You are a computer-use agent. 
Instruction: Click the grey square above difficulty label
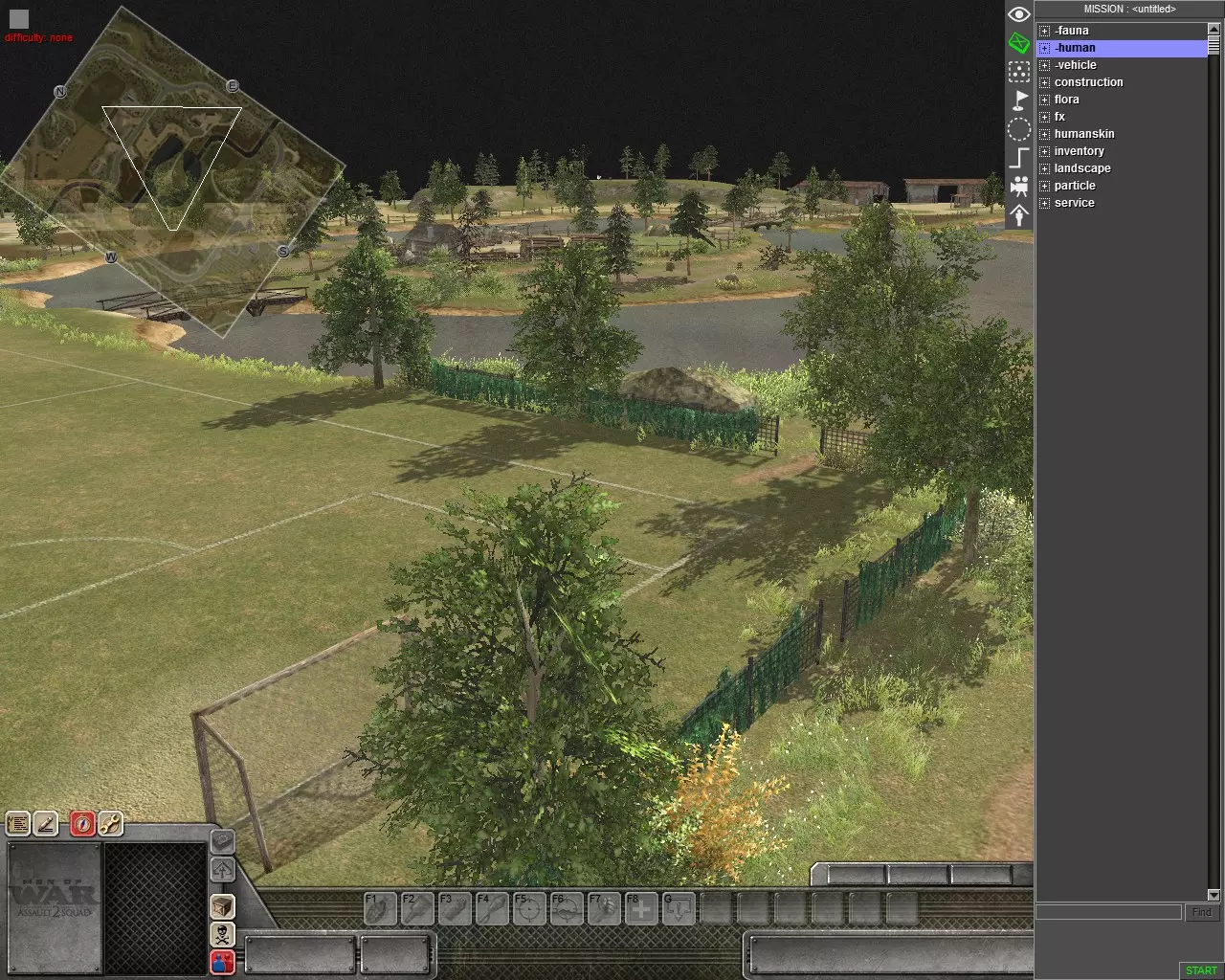(19, 19)
